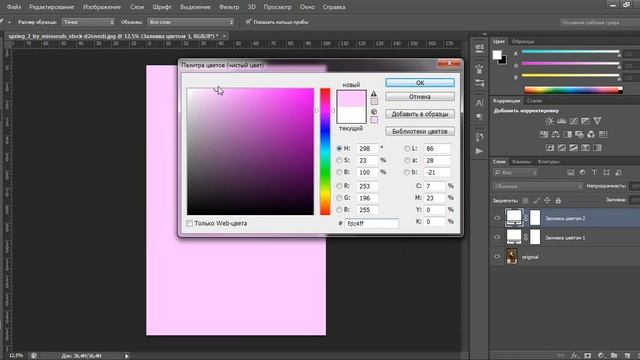Add a Color Balance adjustment (scales icon)
Screen dimensions: 640x360
pyautogui.click(x=556, y=134)
